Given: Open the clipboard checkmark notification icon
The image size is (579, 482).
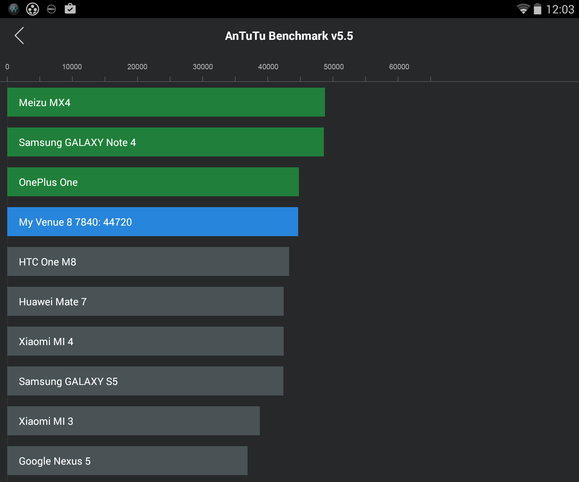Looking at the screenshot, I should pyautogui.click(x=70, y=8).
